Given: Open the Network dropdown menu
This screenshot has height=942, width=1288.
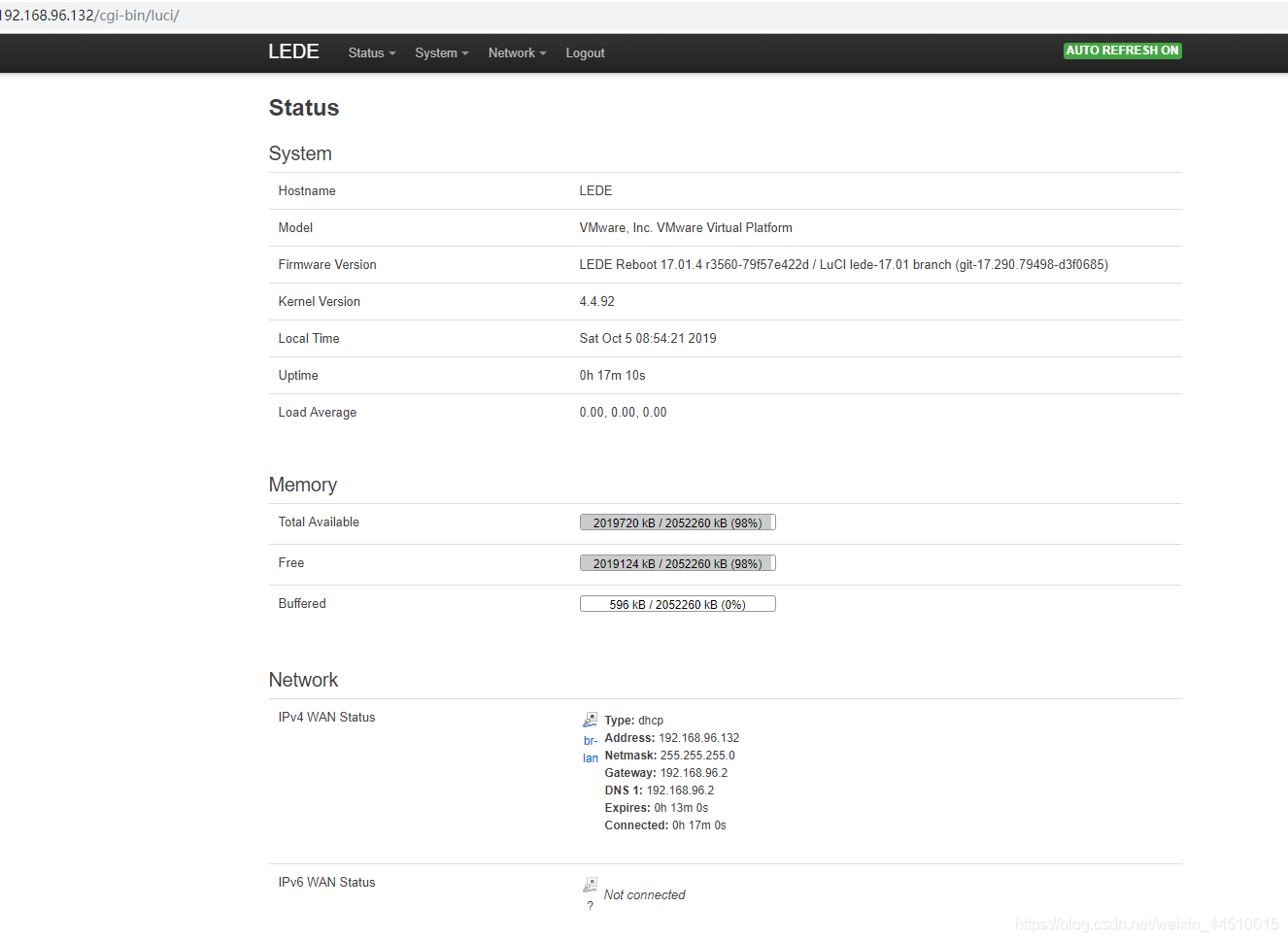Looking at the screenshot, I should 517,53.
